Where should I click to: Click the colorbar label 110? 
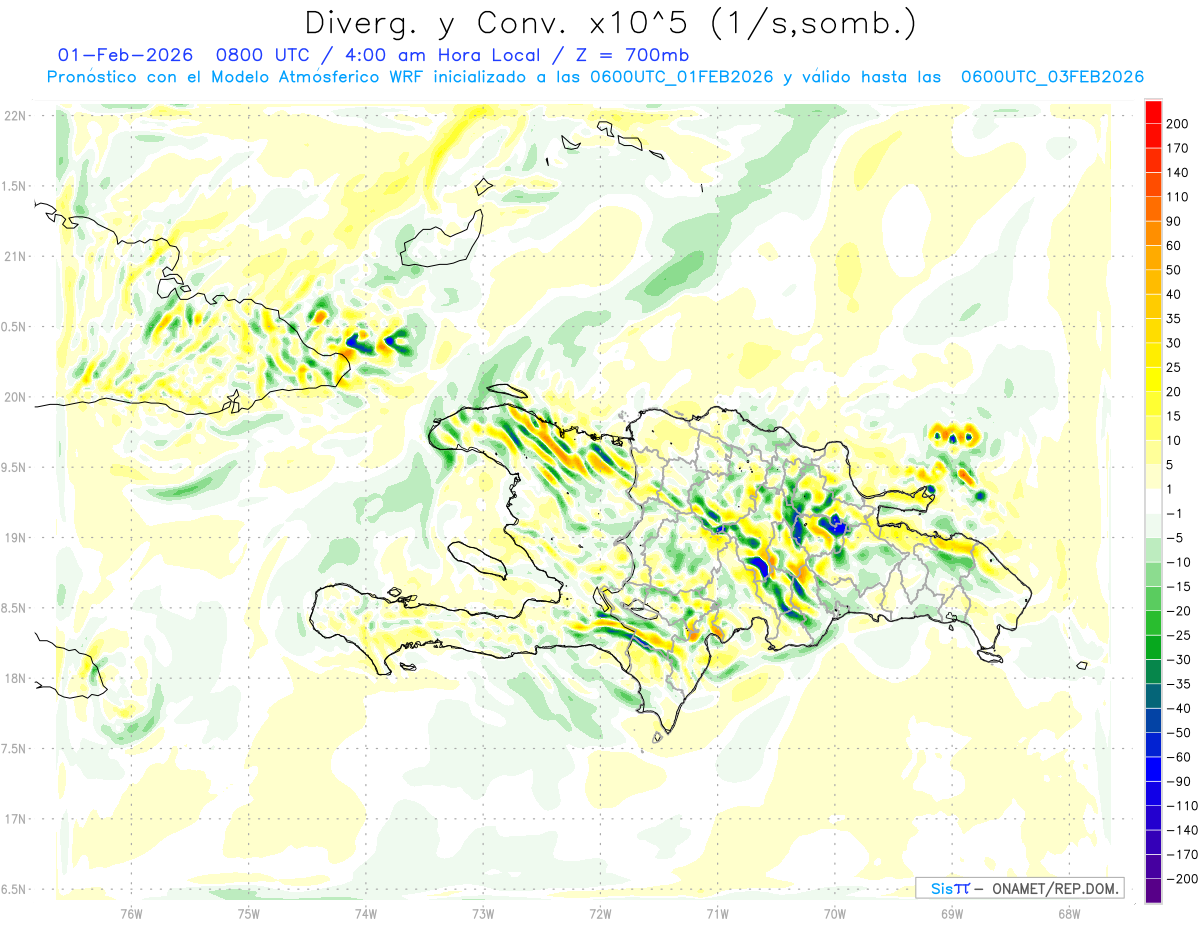point(1177,197)
